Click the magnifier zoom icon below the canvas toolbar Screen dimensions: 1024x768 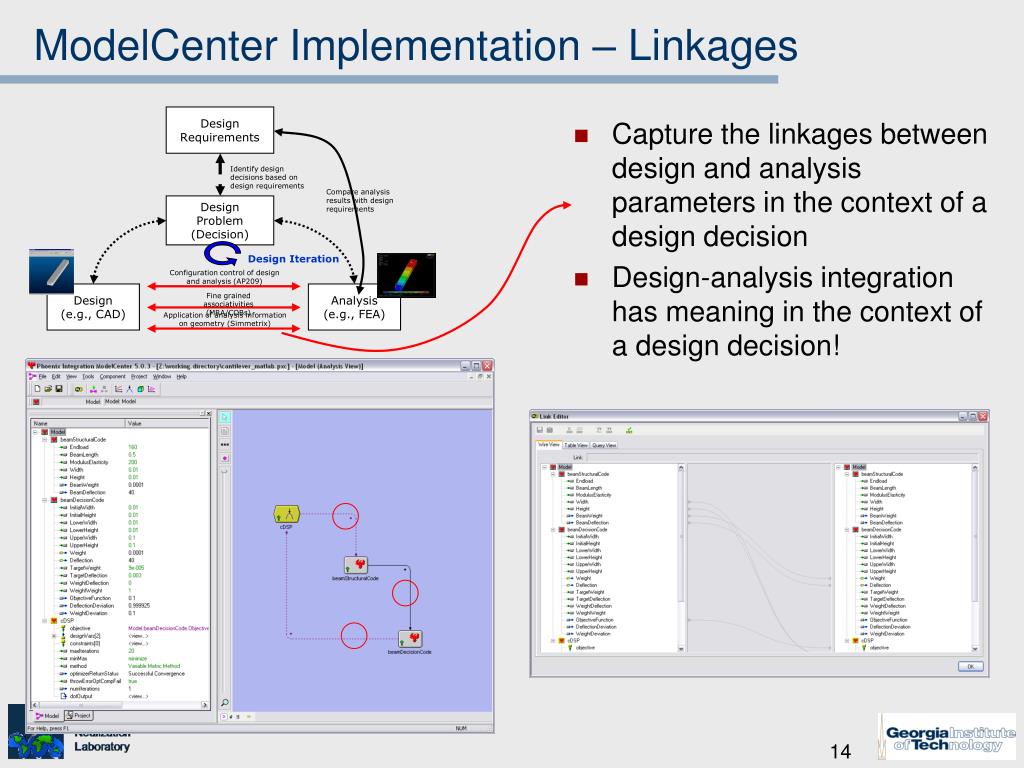click(225, 703)
